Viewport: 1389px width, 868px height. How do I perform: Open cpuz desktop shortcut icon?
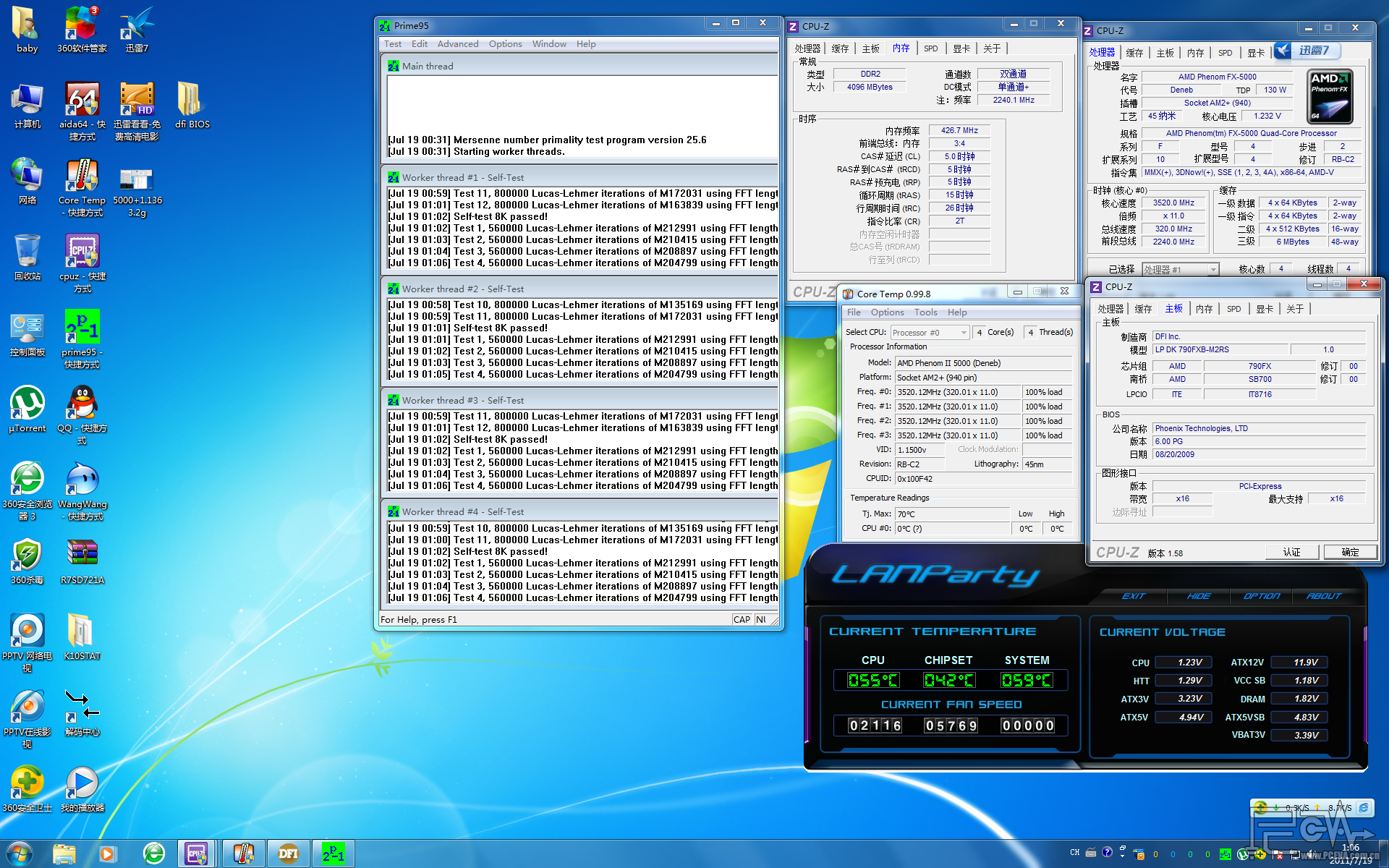tap(82, 263)
